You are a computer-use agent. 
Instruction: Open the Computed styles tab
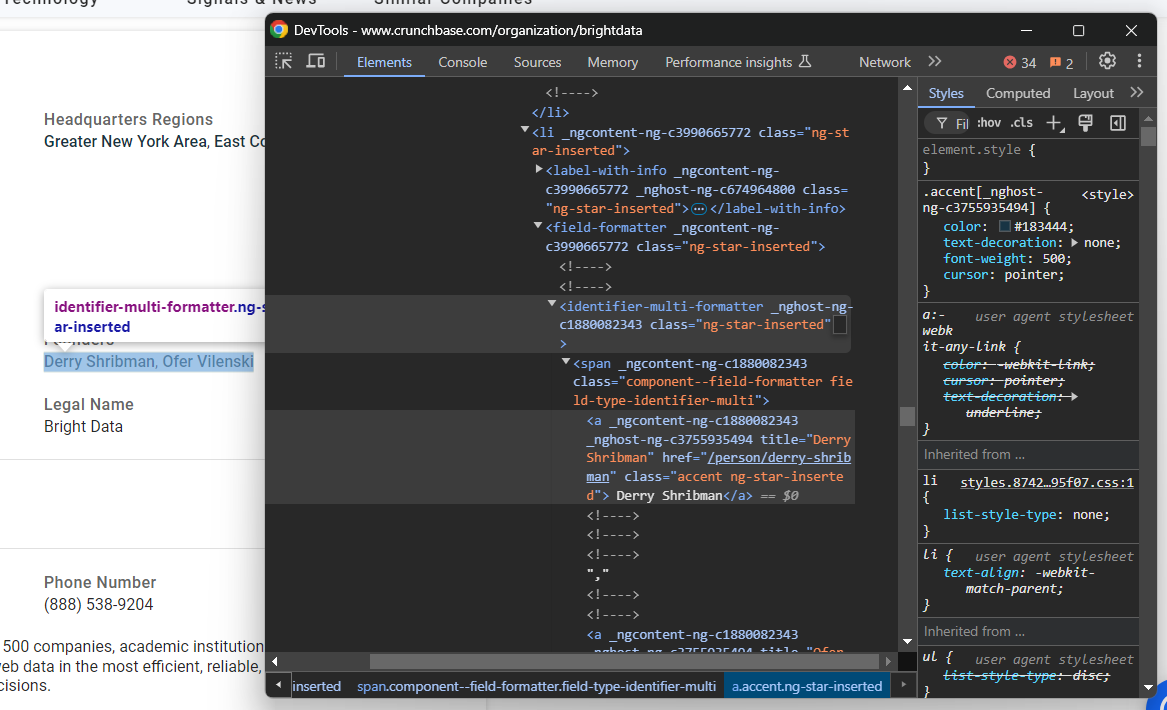1018,93
